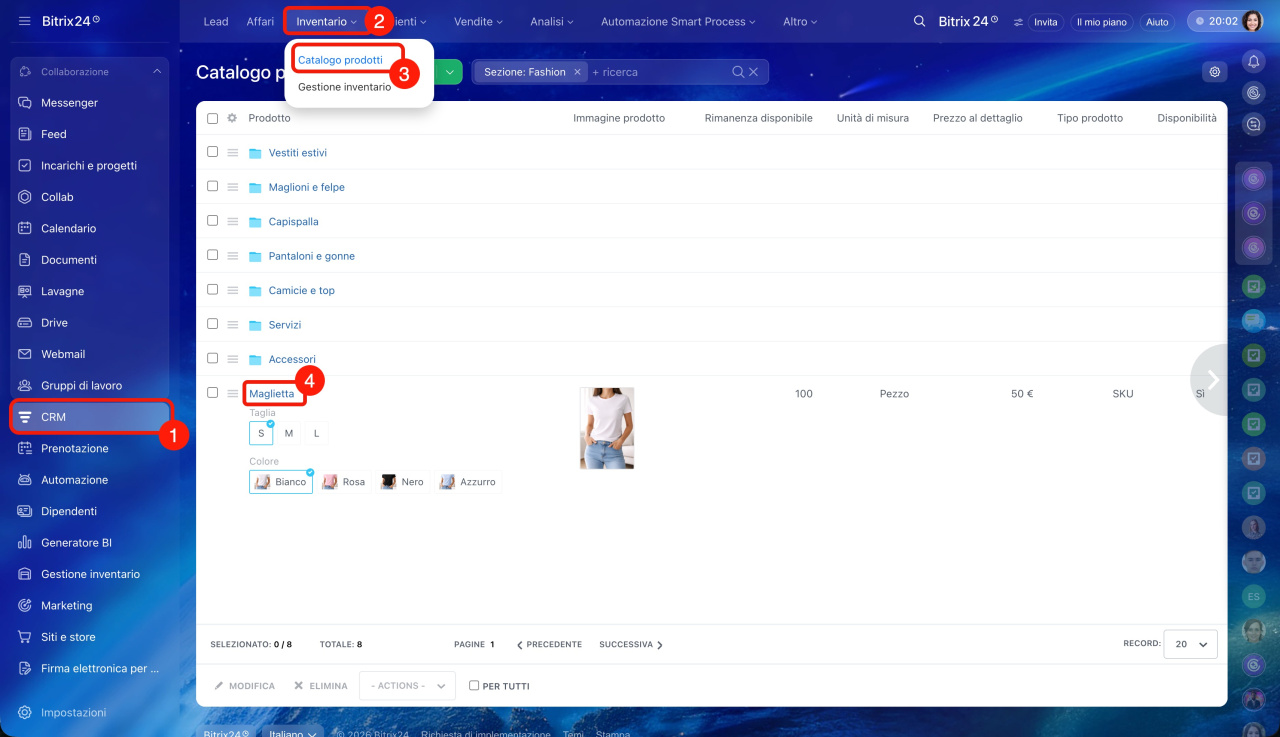Open the Actions dropdown
Image resolution: width=1280 pixels, height=737 pixels.
pyautogui.click(x=407, y=686)
